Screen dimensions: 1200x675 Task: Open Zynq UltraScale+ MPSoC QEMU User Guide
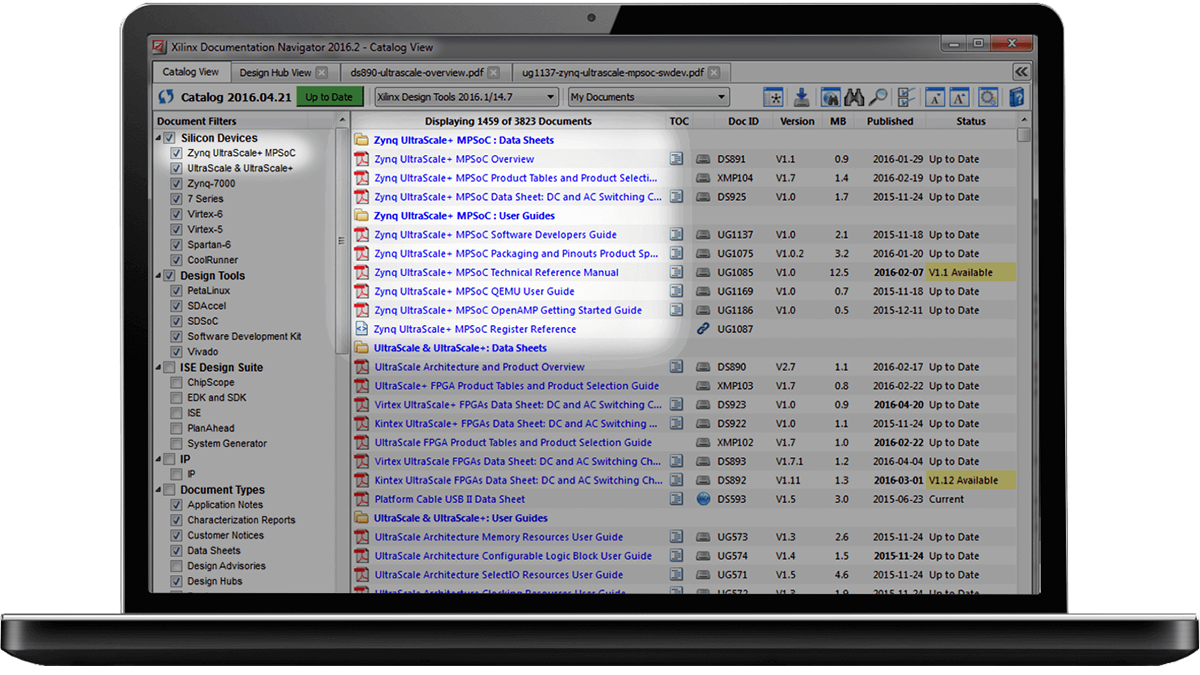click(474, 292)
